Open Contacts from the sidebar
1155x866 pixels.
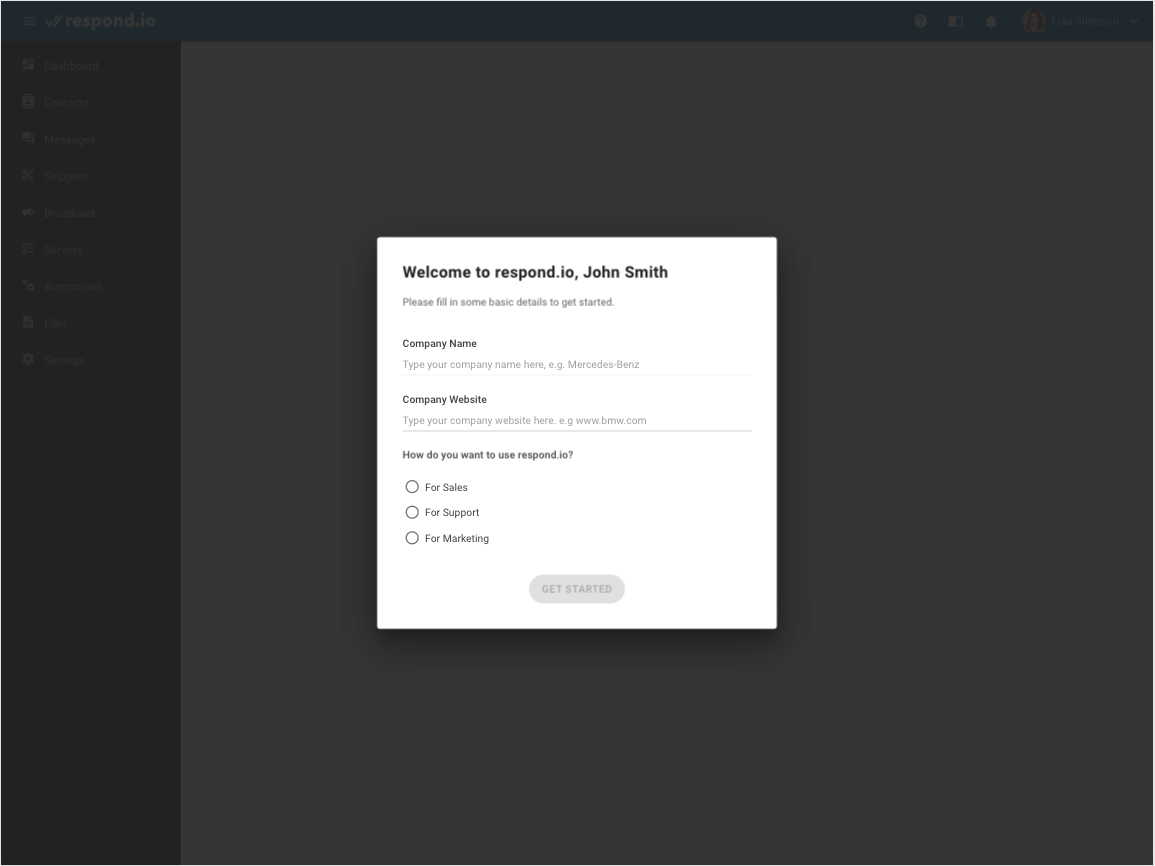click(x=66, y=103)
